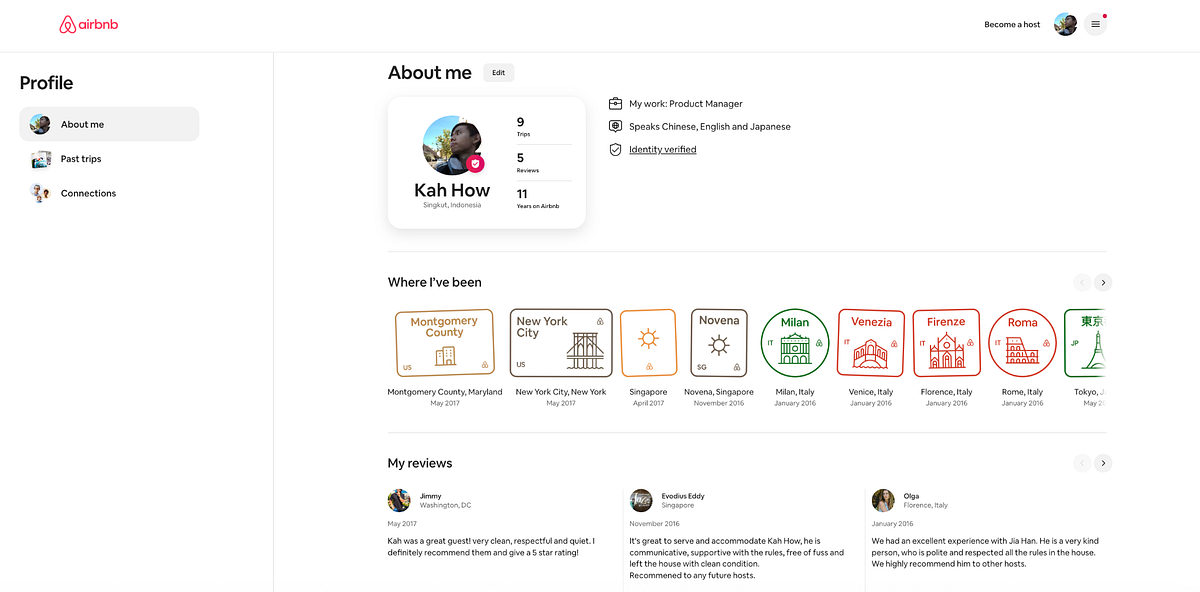Click the New York City, New York caption
The height and width of the screenshot is (592, 1200).
tap(561, 392)
